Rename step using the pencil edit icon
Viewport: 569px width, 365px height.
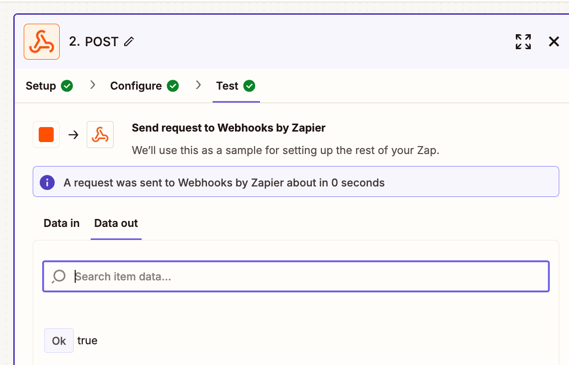point(129,42)
